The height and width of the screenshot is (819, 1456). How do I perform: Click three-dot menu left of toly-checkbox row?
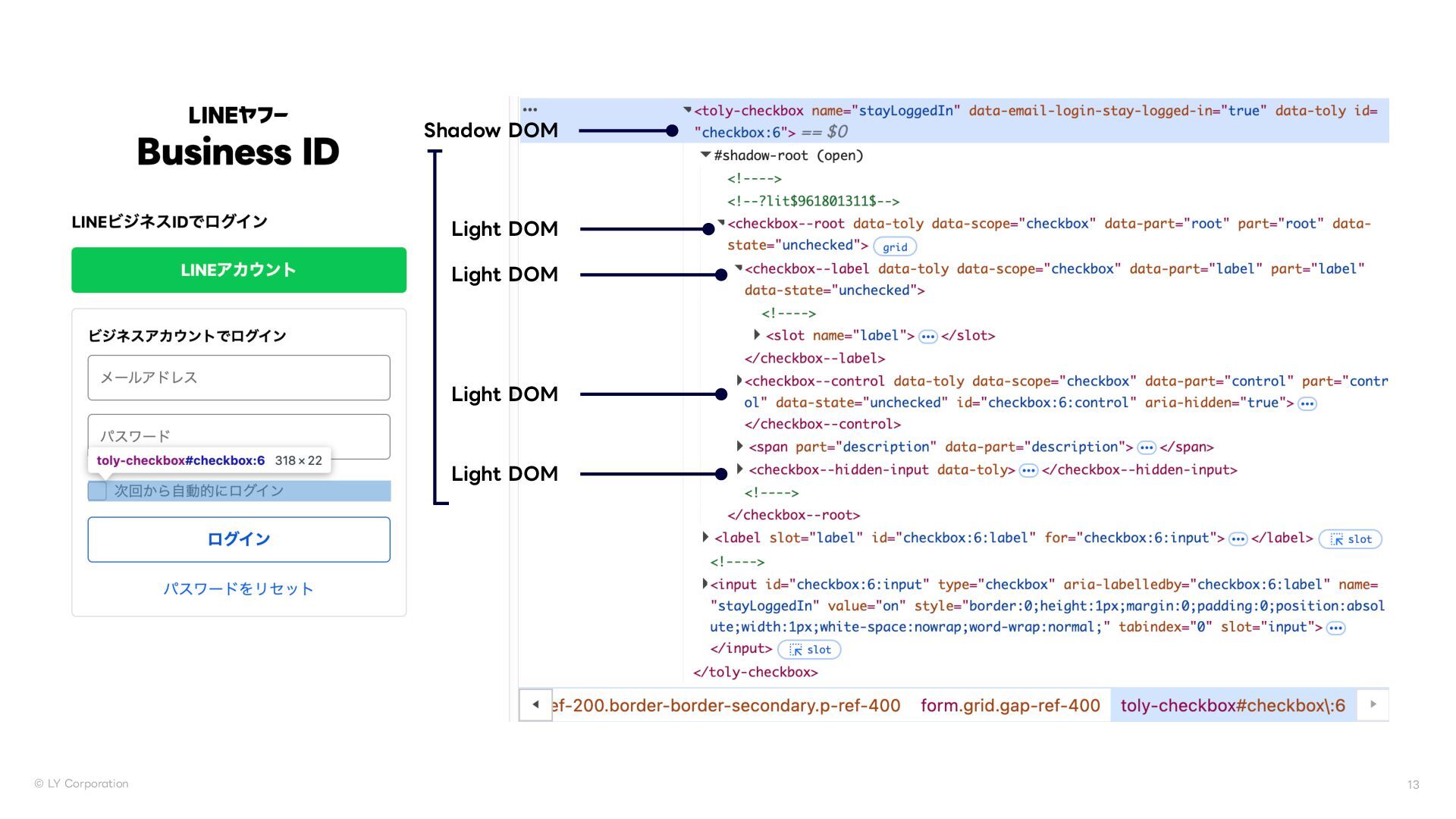pos(530,110)
